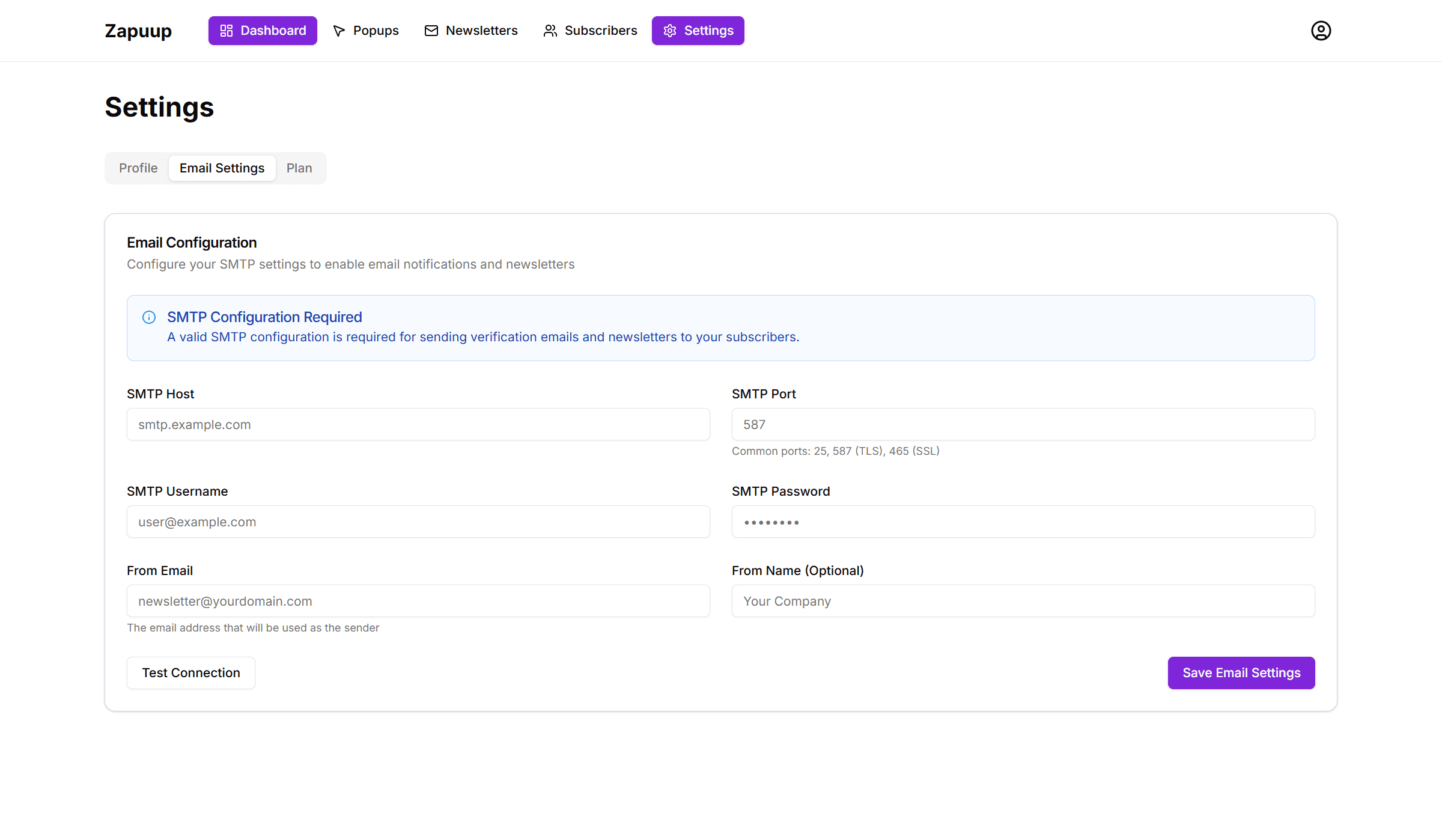The image size is (1442, 840).
Task: Open the Plan tab
Action: (x=299, y=168)
